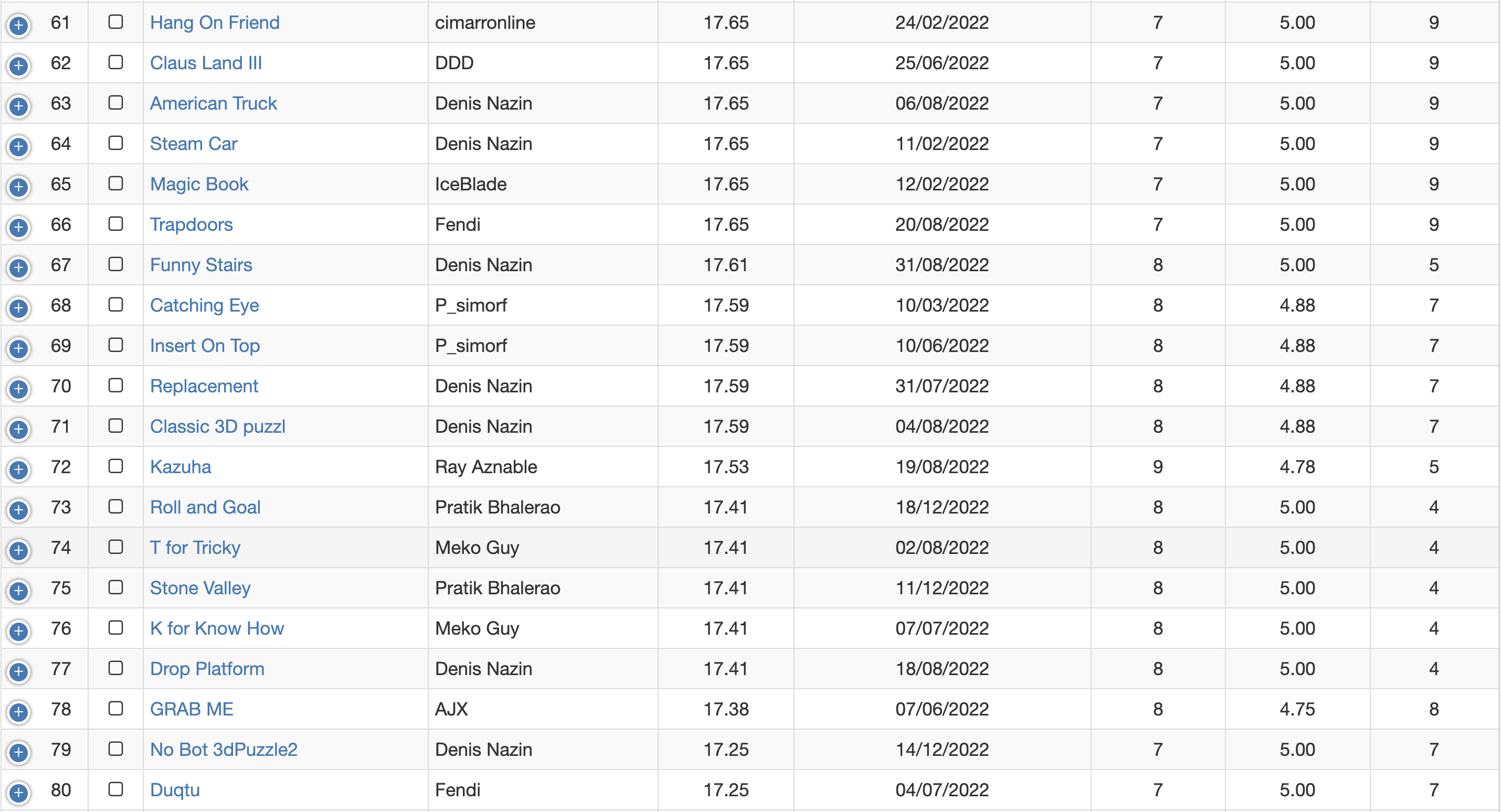Expand the row 80 Duqtu plus icon
The image size is (1502, 812).
[19, 792]
